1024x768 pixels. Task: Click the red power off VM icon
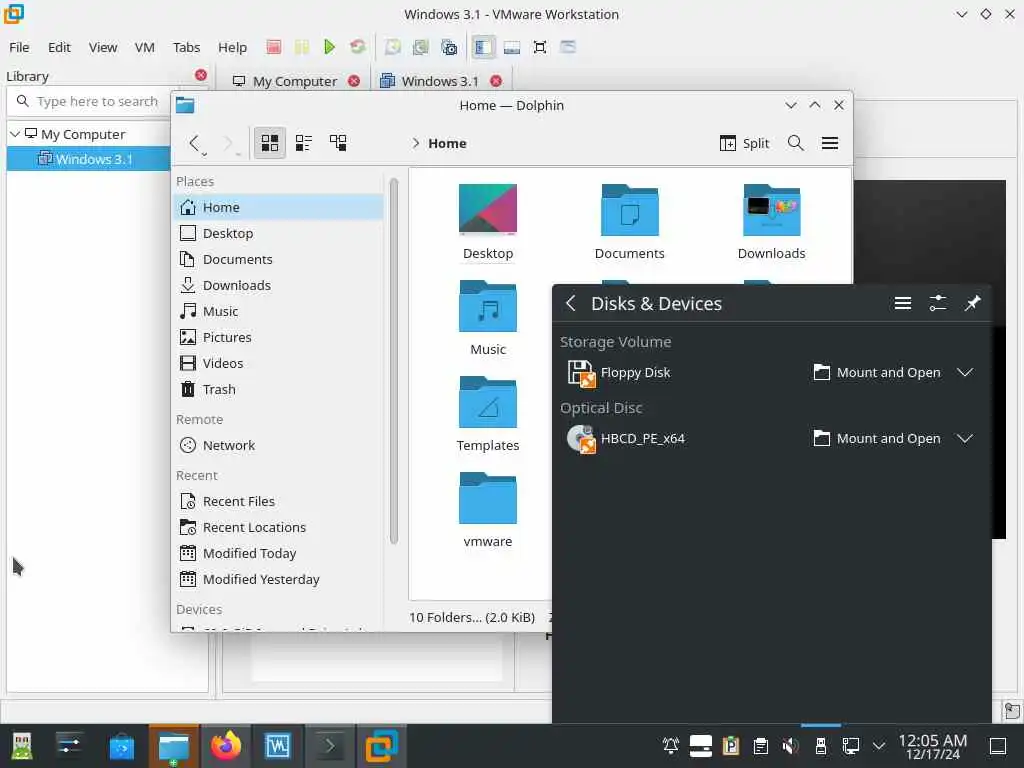point(274,47)
